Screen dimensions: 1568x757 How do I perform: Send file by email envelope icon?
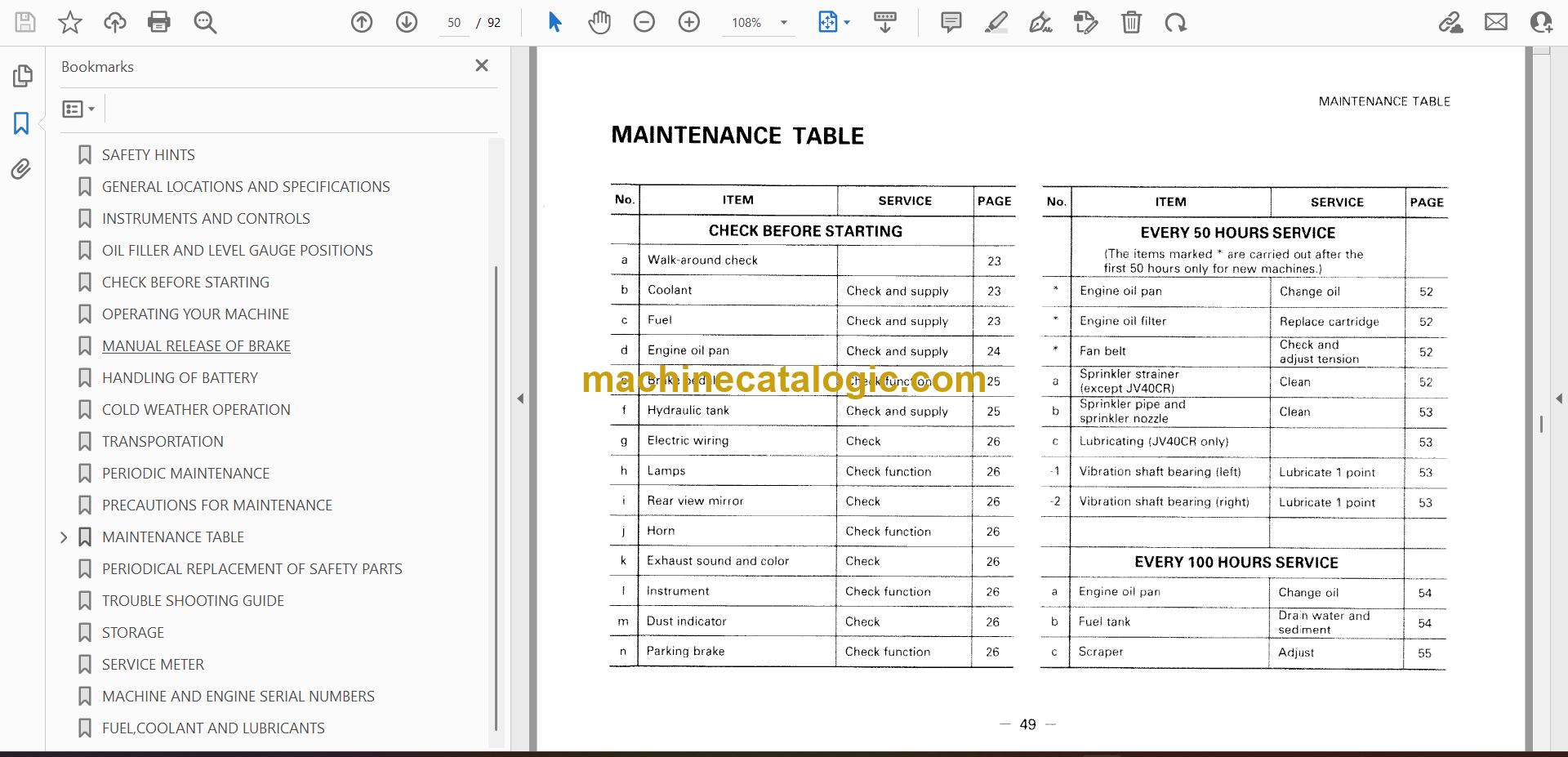pos(1496,22)
